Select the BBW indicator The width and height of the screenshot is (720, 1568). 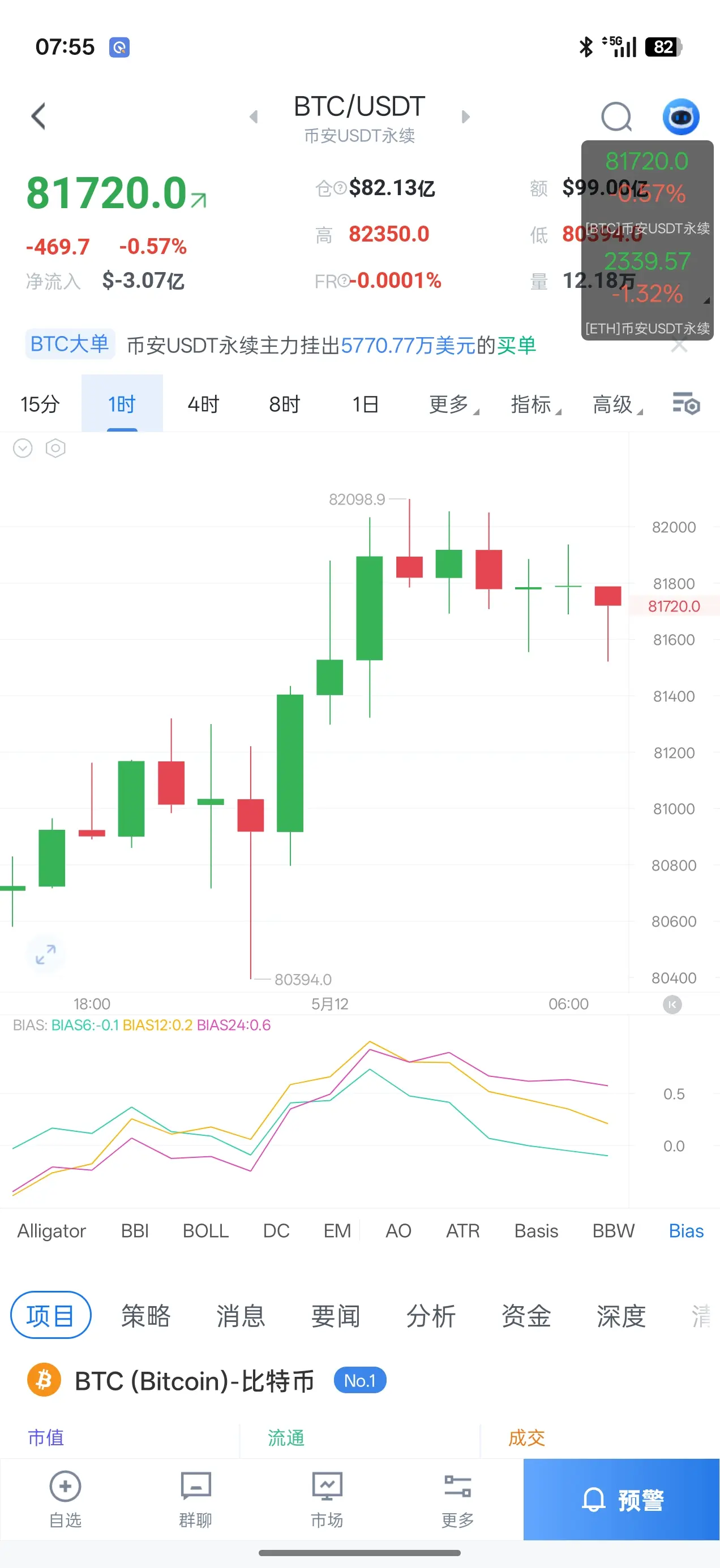tap(614, 1231)
